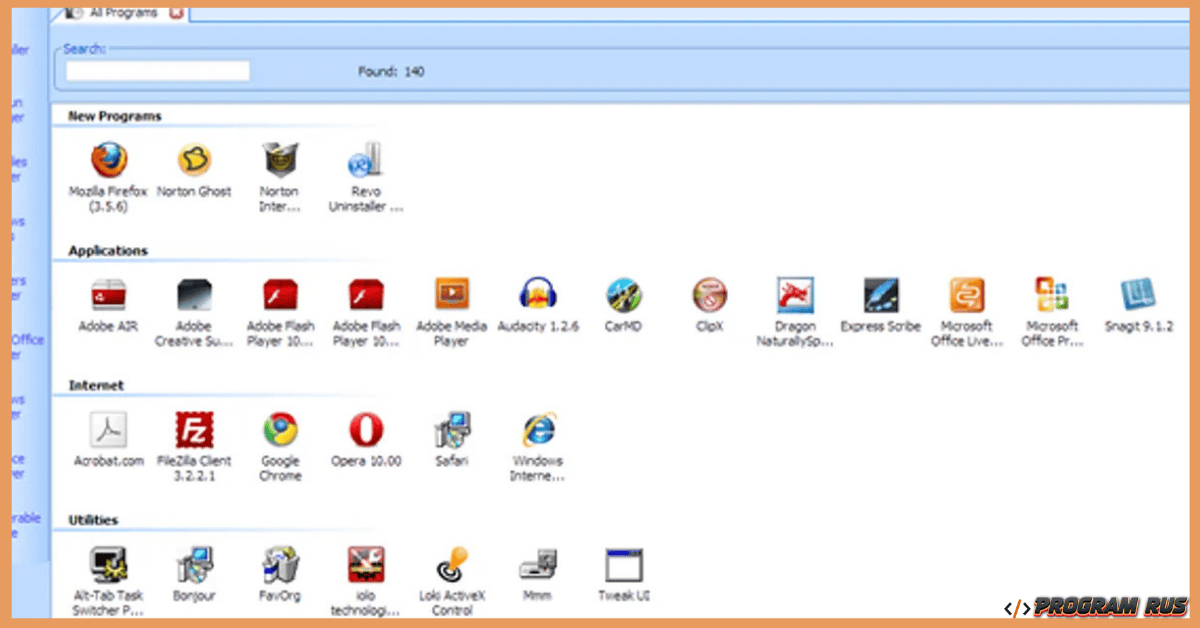Launch Snagit 9.1.2
Viewport: 1200px width, 628px height.
click(x=1138, y=295)
